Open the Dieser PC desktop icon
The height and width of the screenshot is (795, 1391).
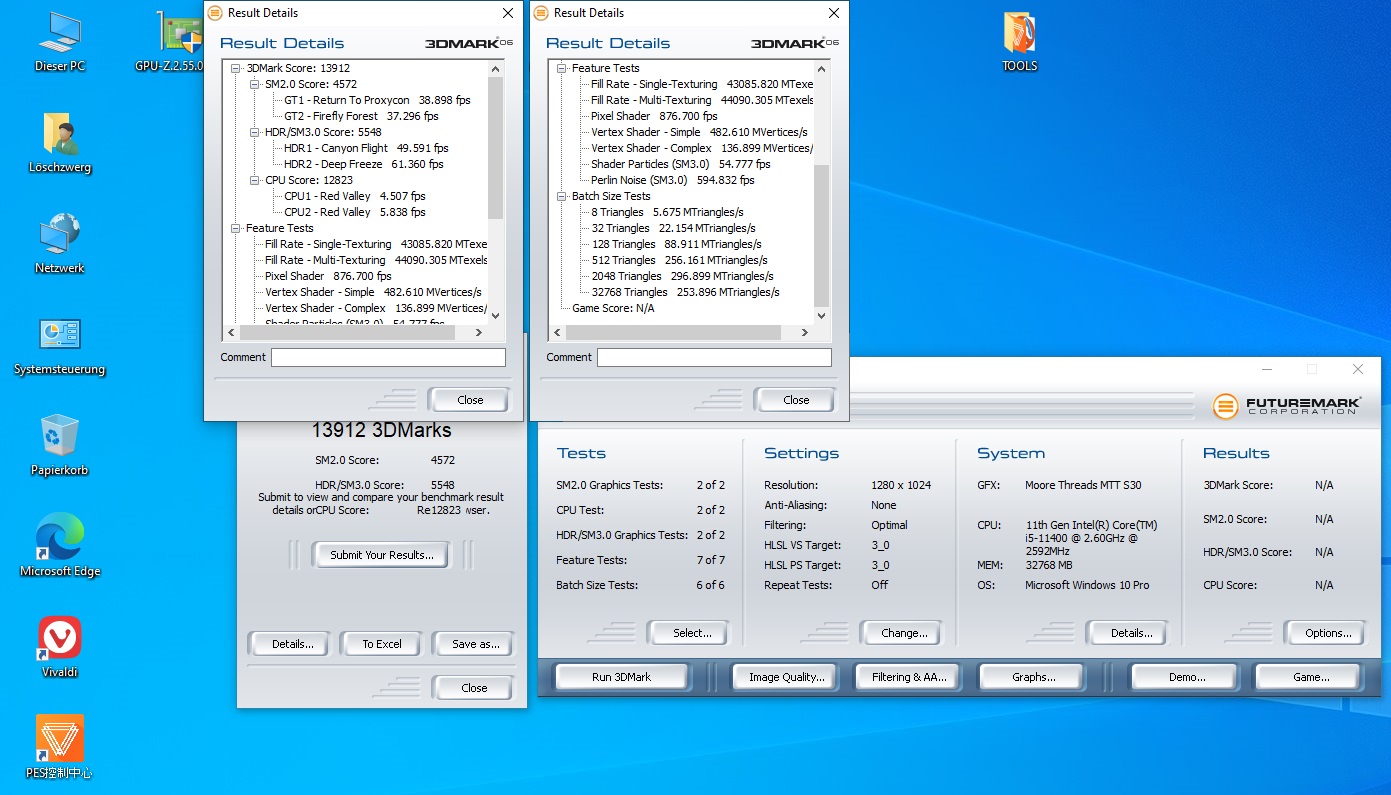[x=60, y=42]
